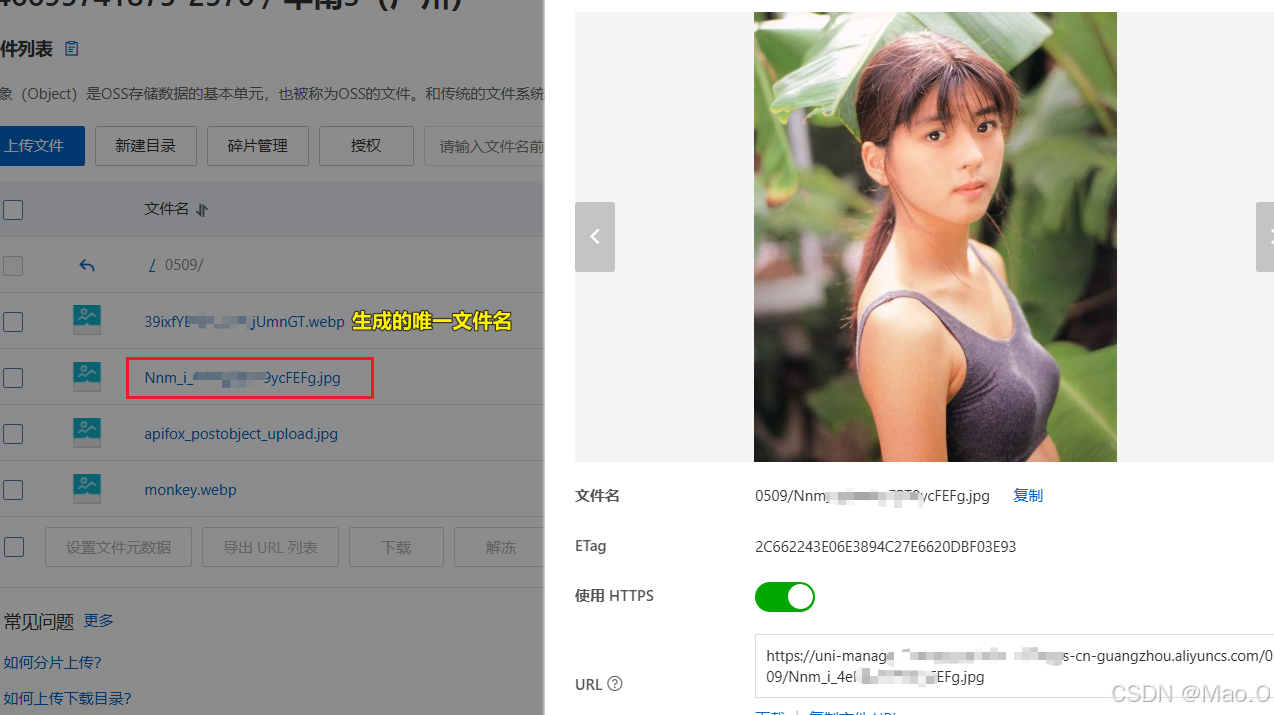1274x715 pixels.
Task: Click the 新建目录 button
Action: coord(146,146)
